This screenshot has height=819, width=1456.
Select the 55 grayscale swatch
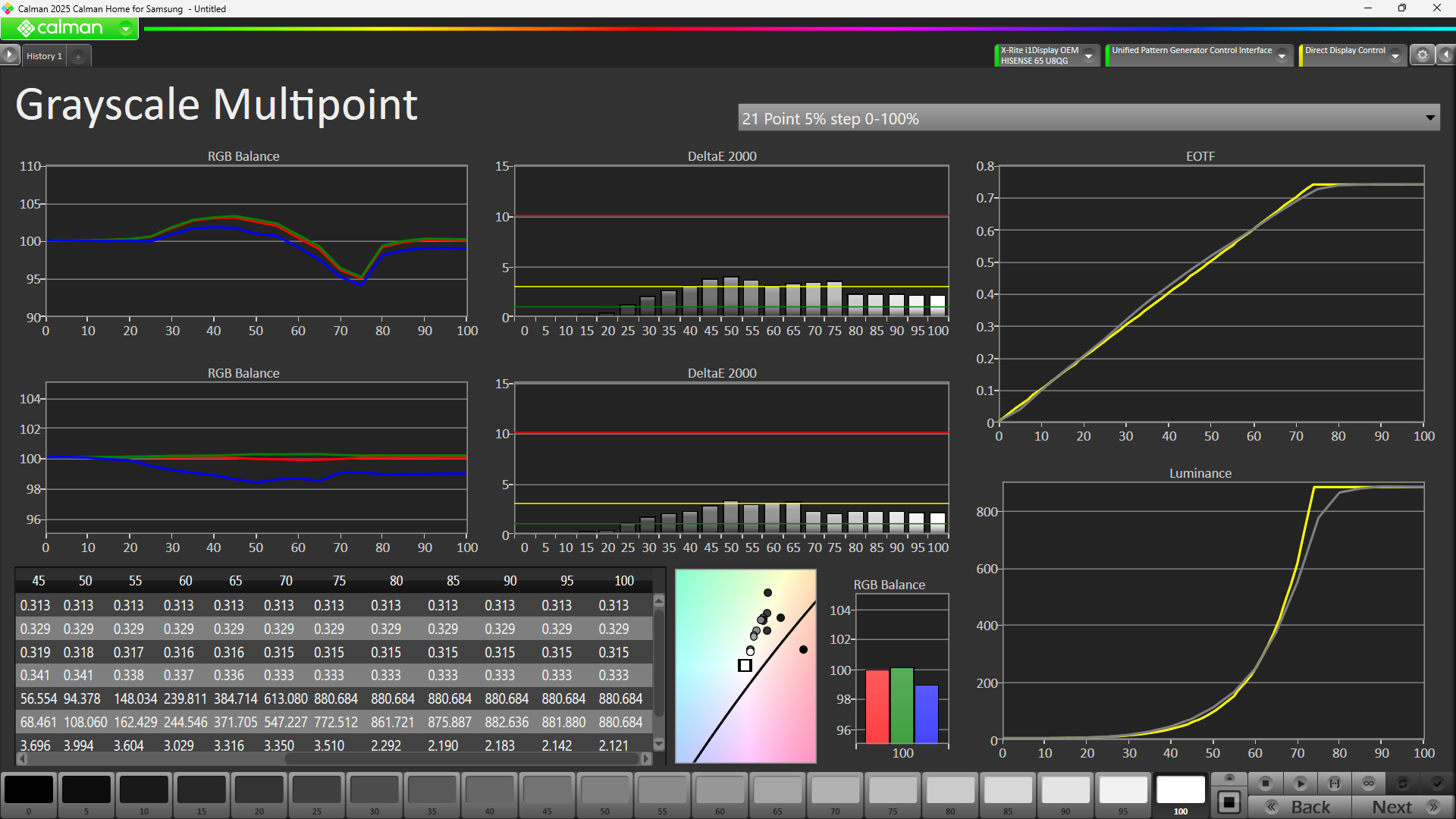click(x=663, y=795)
